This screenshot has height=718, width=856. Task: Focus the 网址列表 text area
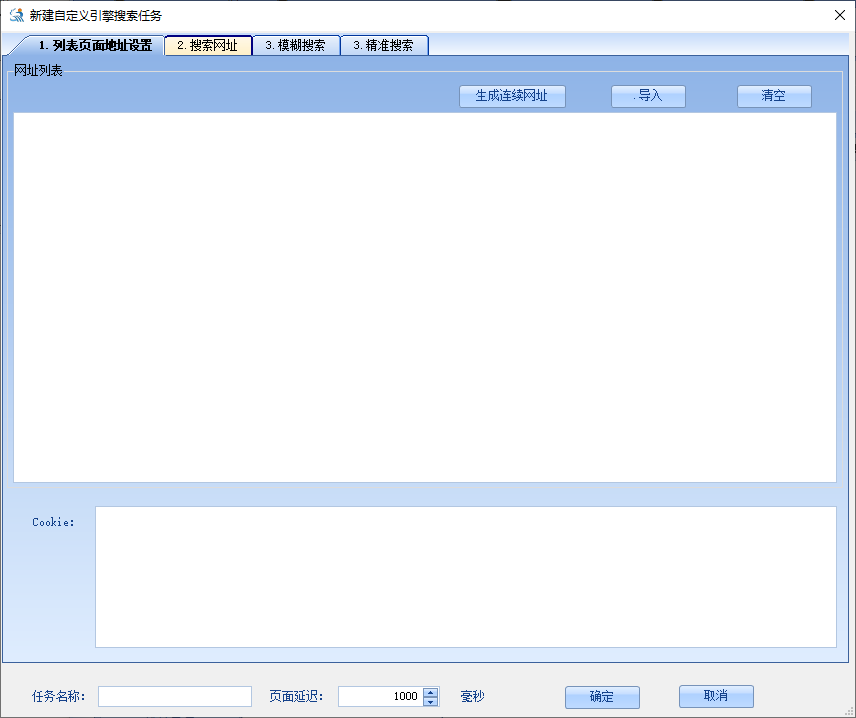pyautogui.click(x=424, y=297)
